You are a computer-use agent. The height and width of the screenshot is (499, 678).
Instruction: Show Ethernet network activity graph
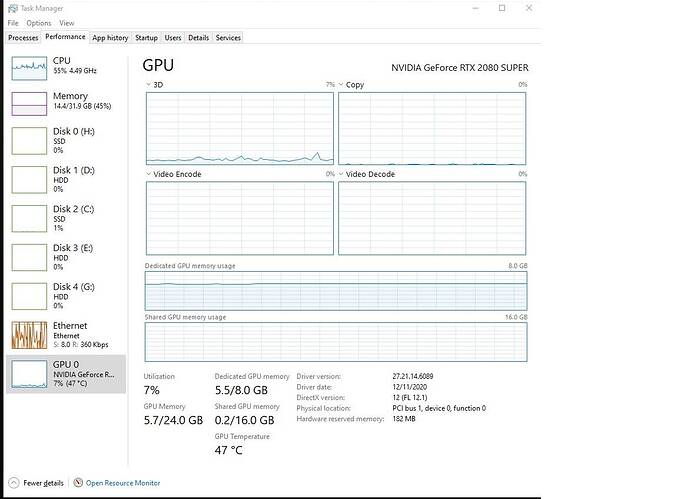(x=29, y=335)
